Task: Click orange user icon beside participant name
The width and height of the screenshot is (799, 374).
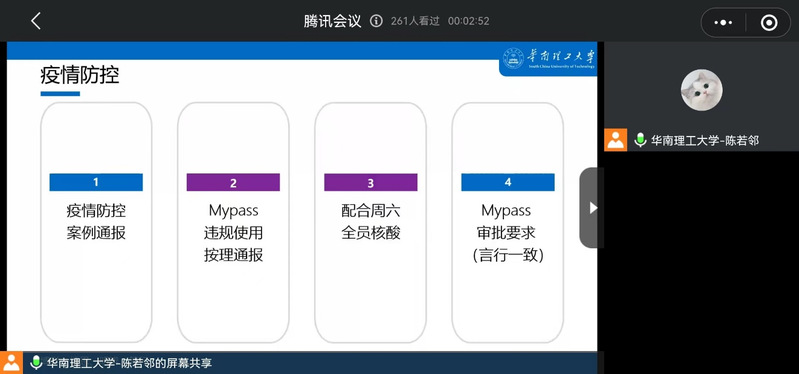Action: coord(616,140)
